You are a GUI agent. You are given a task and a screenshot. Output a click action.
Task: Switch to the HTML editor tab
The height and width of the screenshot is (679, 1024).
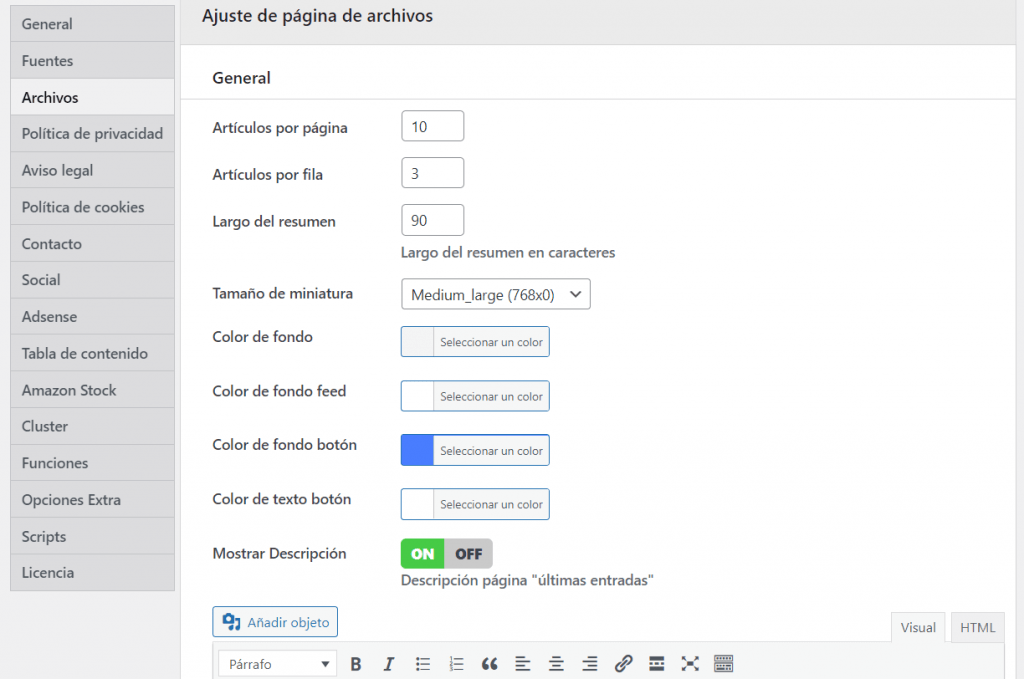[977, 628]
